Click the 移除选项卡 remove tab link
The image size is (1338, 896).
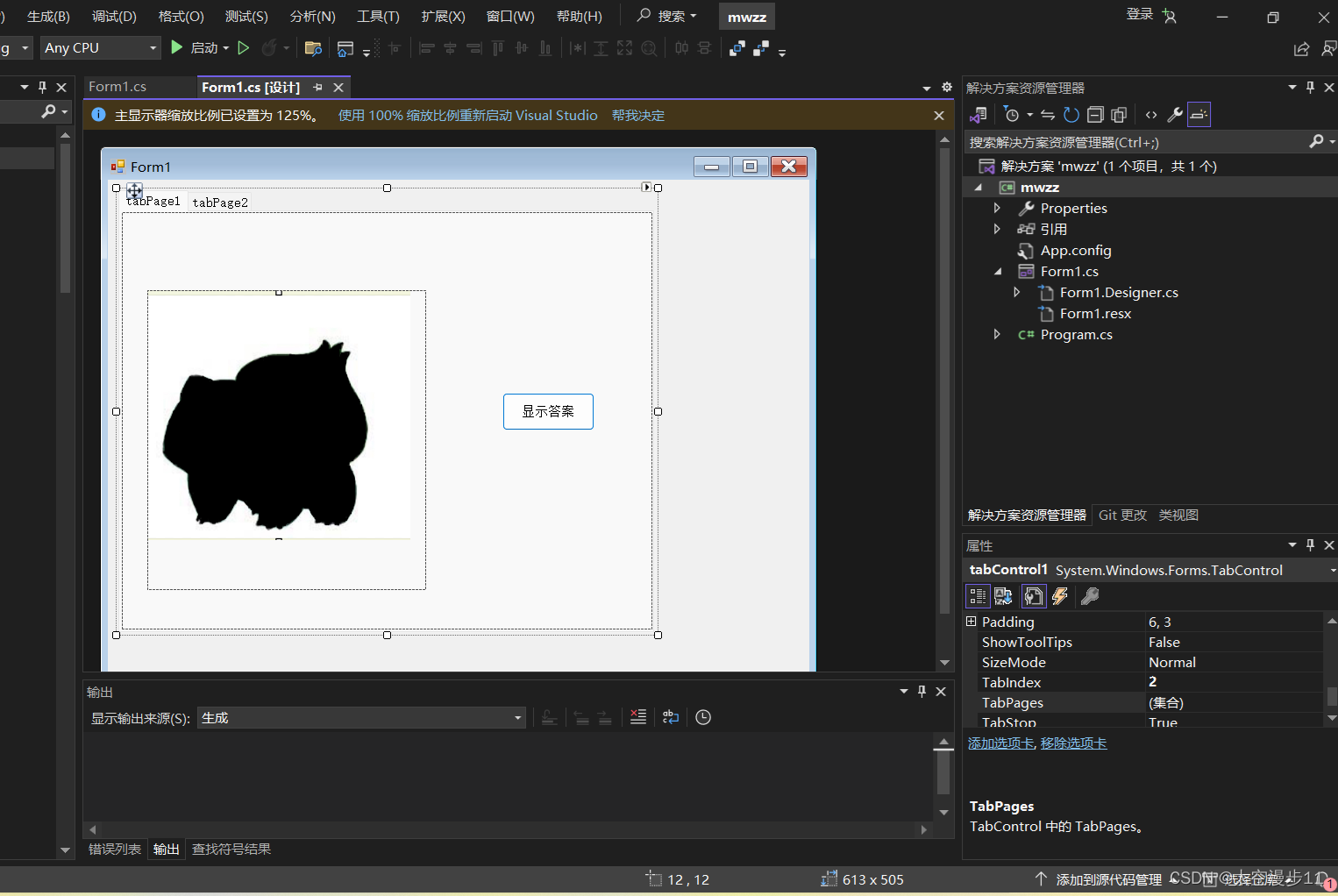[x=1073, y=743]
